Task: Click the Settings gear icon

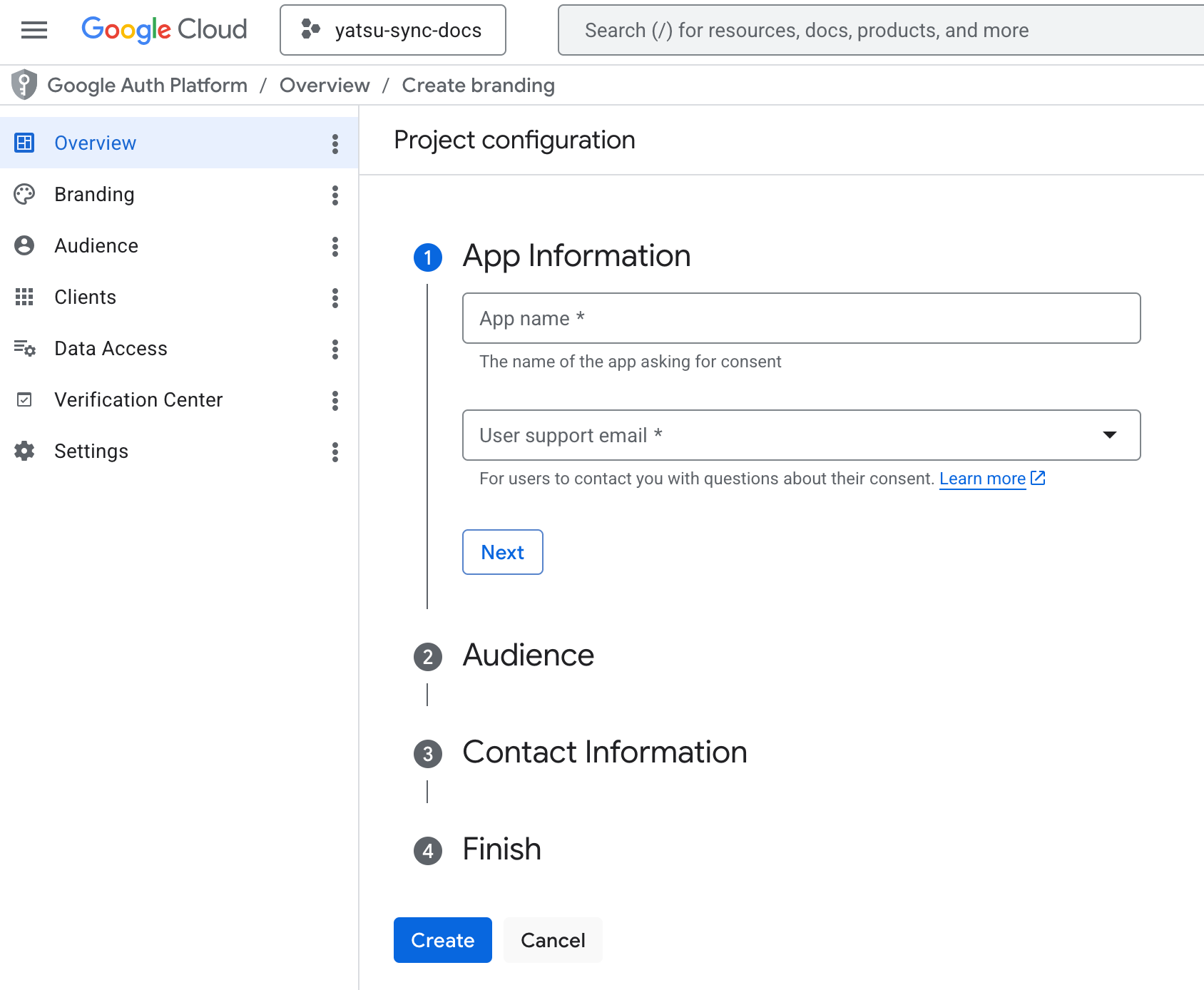Action: (24, 451)
